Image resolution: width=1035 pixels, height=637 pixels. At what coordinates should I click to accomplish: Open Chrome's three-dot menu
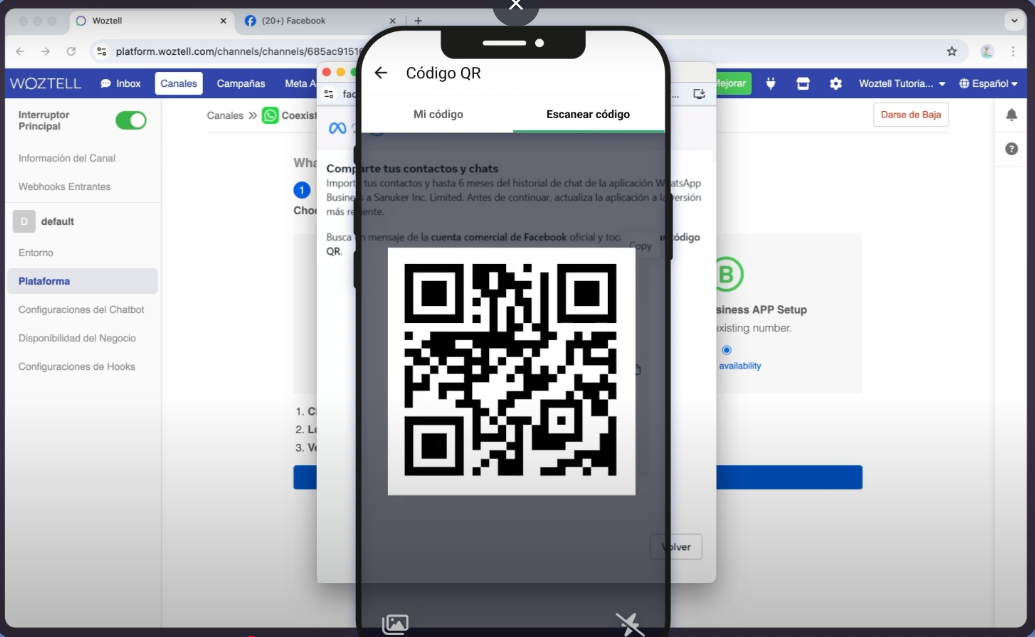coord(1013,51)
